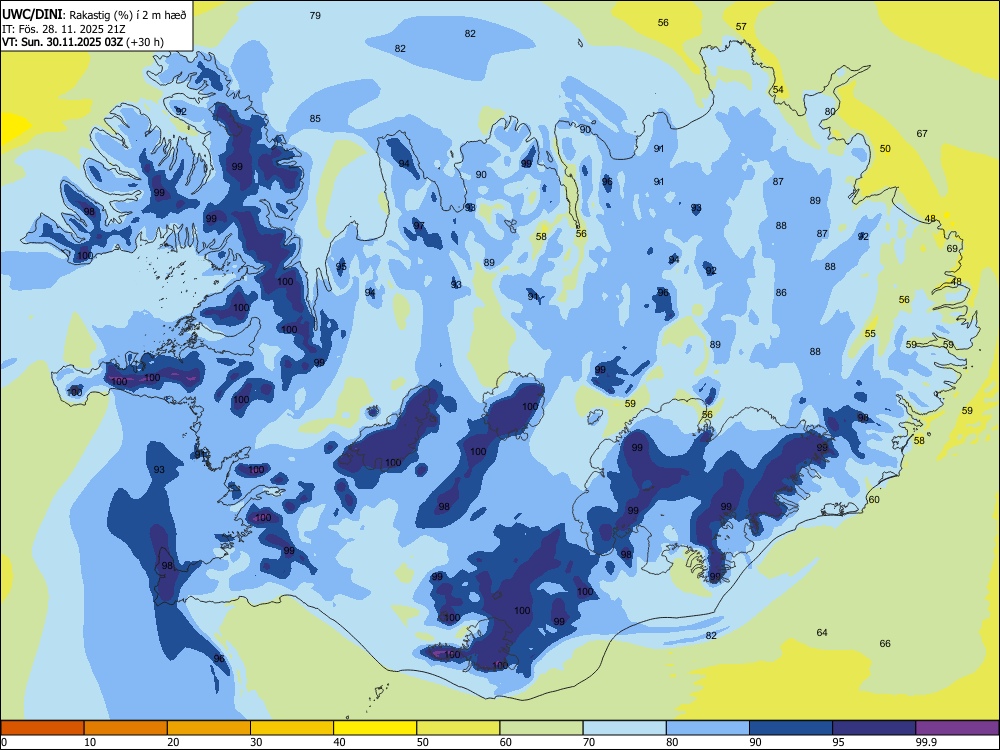Click the legend label 95
Screen dimensions: 1000x750
839,742
